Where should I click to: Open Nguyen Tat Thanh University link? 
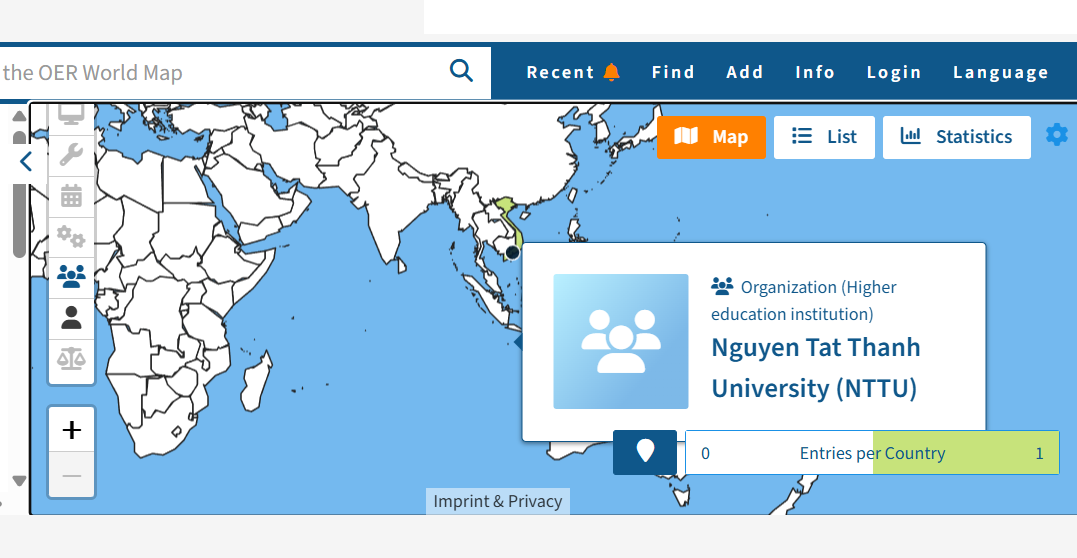pos(815,367)
